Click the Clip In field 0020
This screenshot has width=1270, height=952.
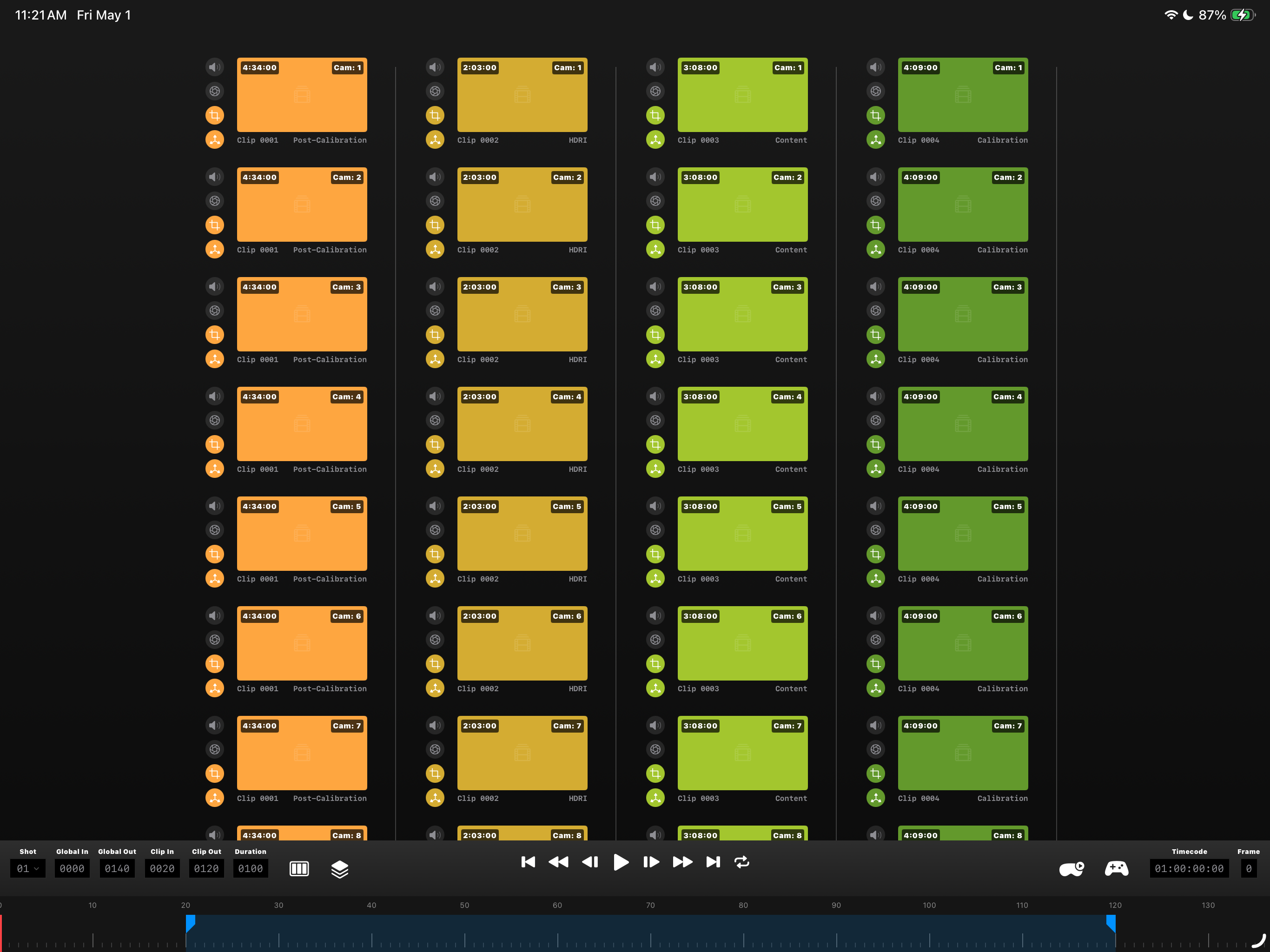162,868
